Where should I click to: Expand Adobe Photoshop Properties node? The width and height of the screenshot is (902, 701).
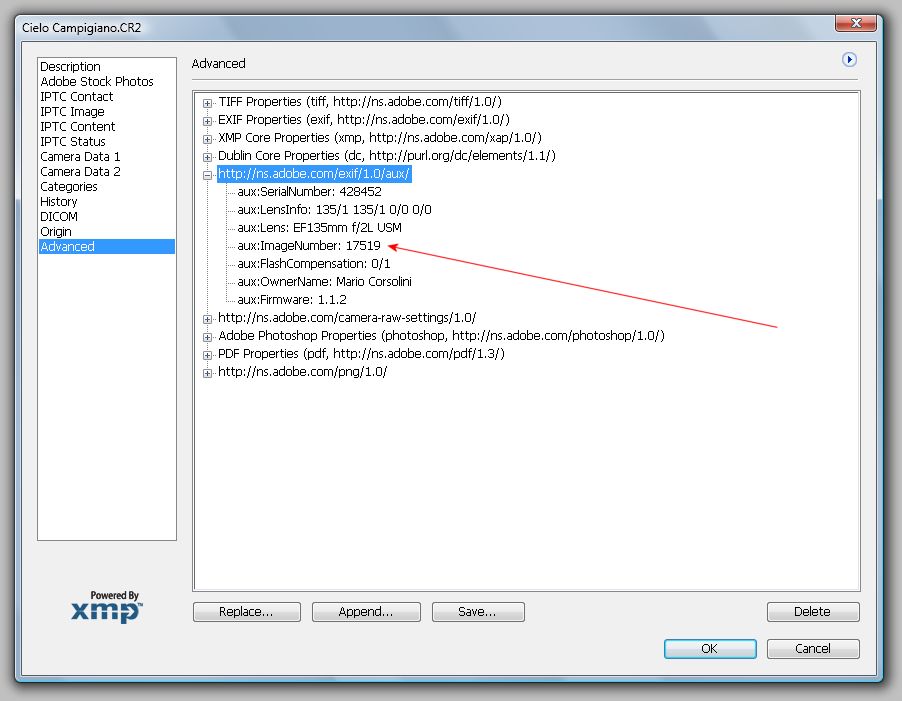[208, 336]
